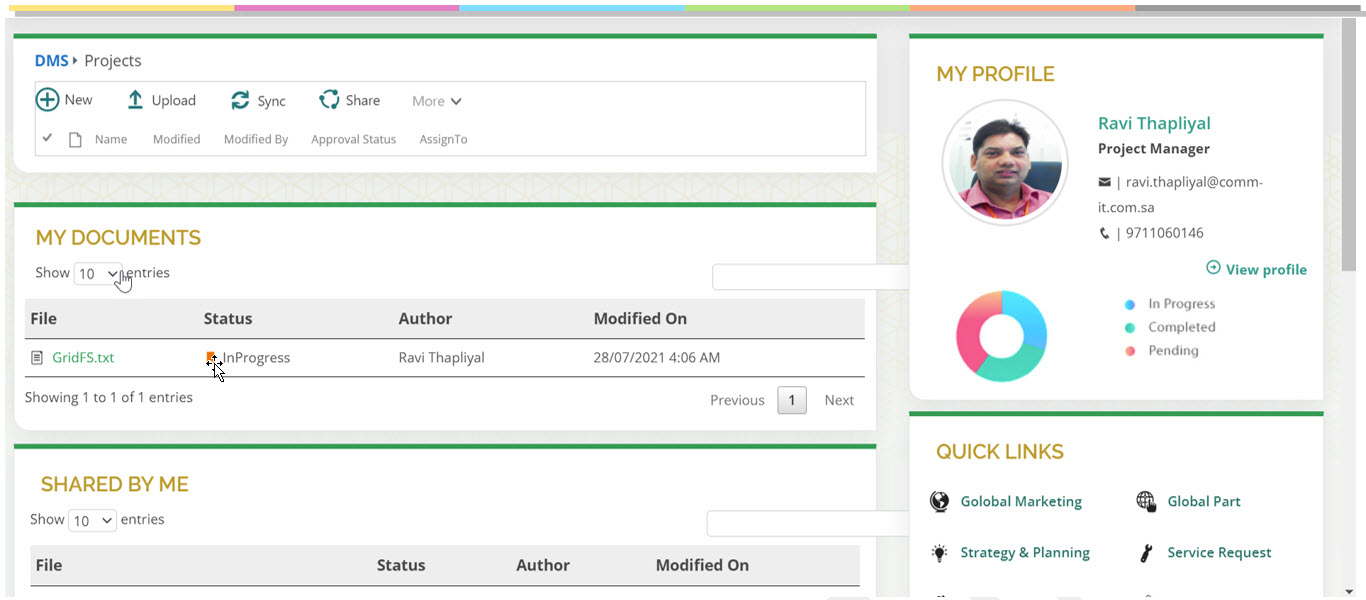Image resolution: width=1366 pixels, height=600 pixels.
Task: Expand the More dropdown menu
Action: click(x=436, y=101)
